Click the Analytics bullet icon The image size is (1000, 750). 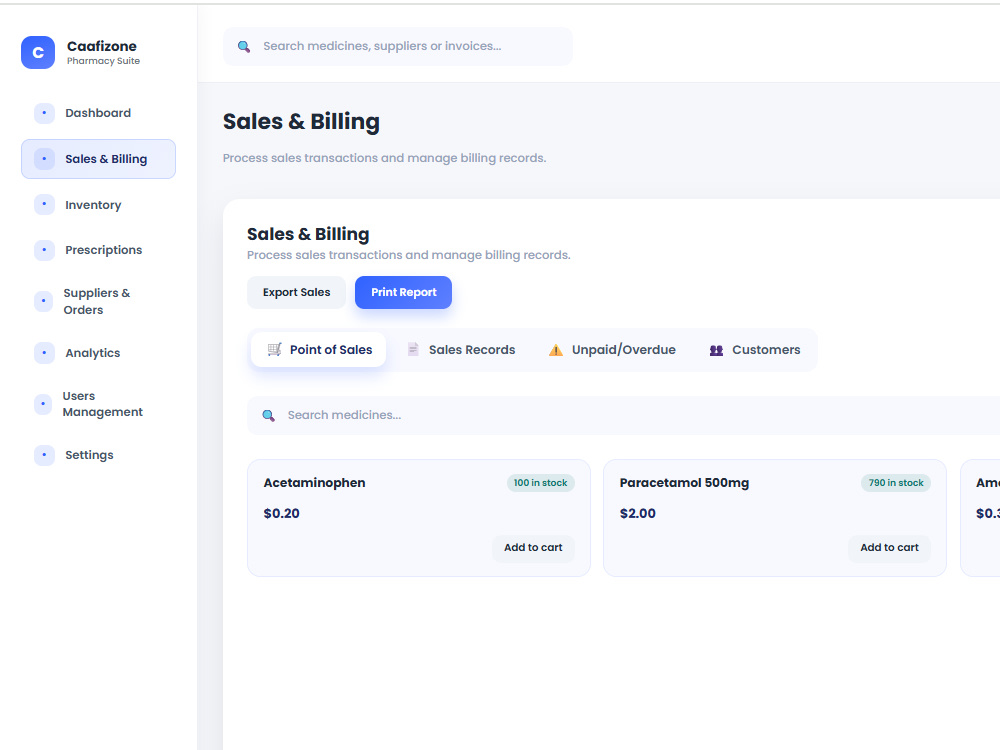[44, 353]
